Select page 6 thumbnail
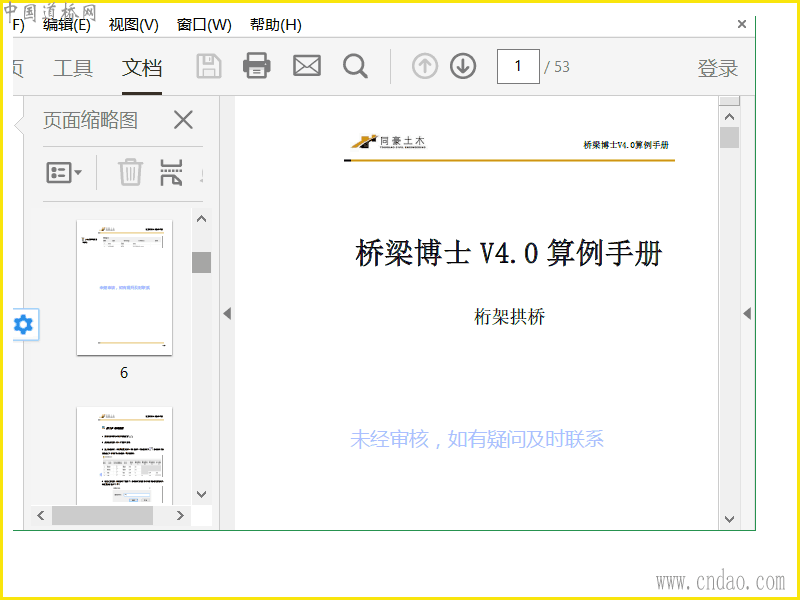This screenshot has height=600, width=800. pos(124,287)
